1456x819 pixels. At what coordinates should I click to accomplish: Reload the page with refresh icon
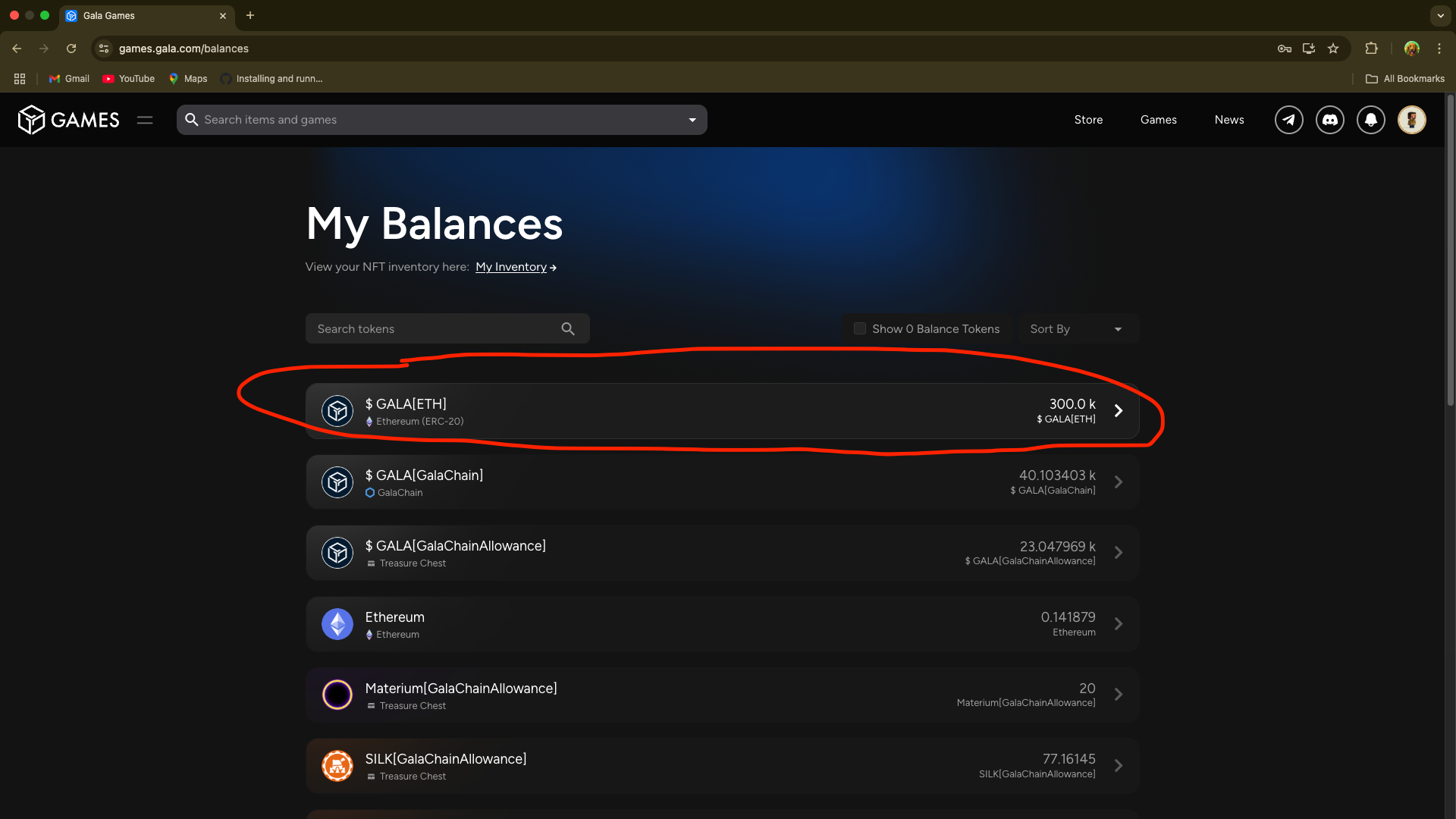pyautogui.click(x=71, y=49)
